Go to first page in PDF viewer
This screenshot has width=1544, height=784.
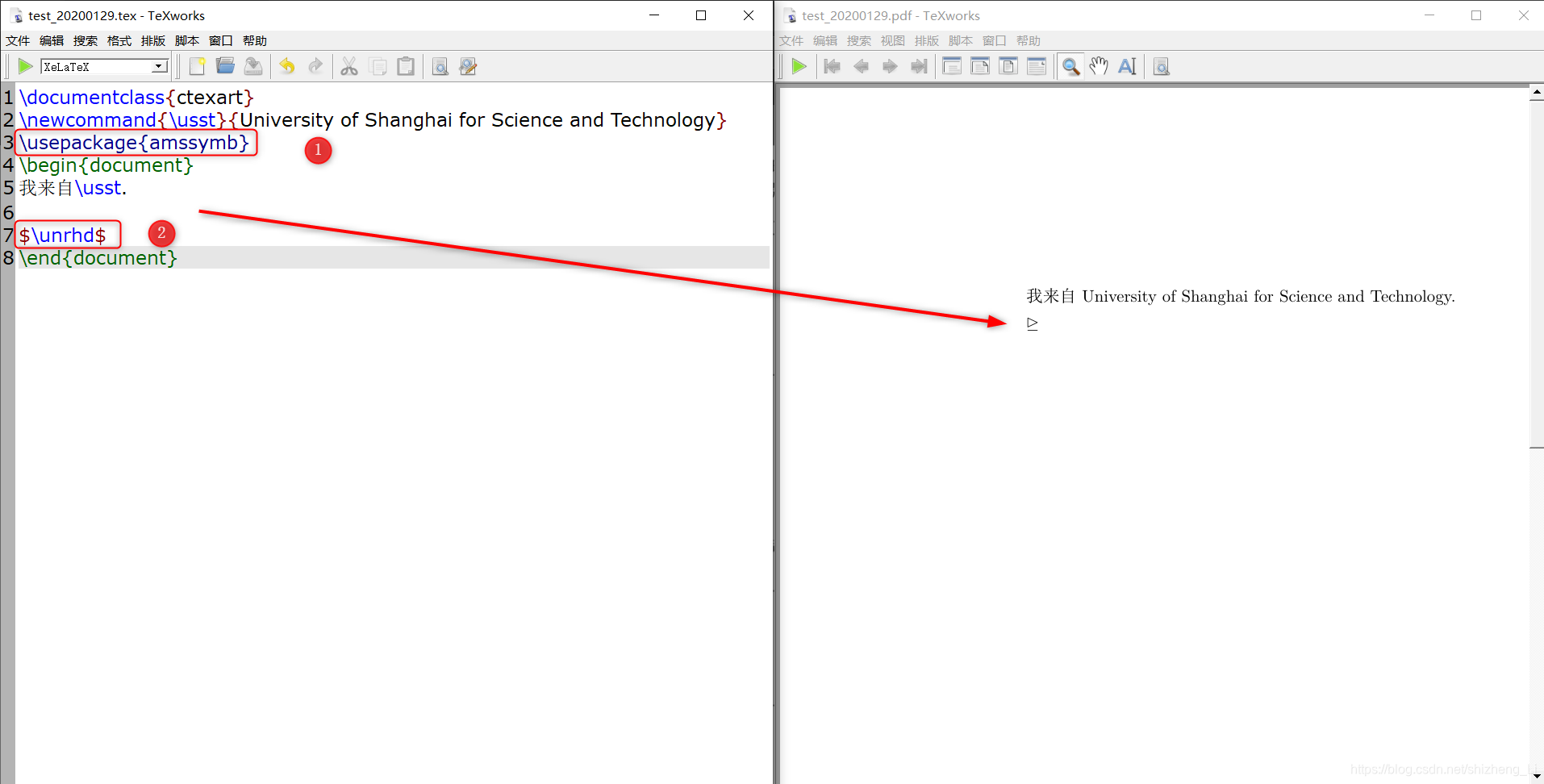pyautogui.click(x=833, y=66)
